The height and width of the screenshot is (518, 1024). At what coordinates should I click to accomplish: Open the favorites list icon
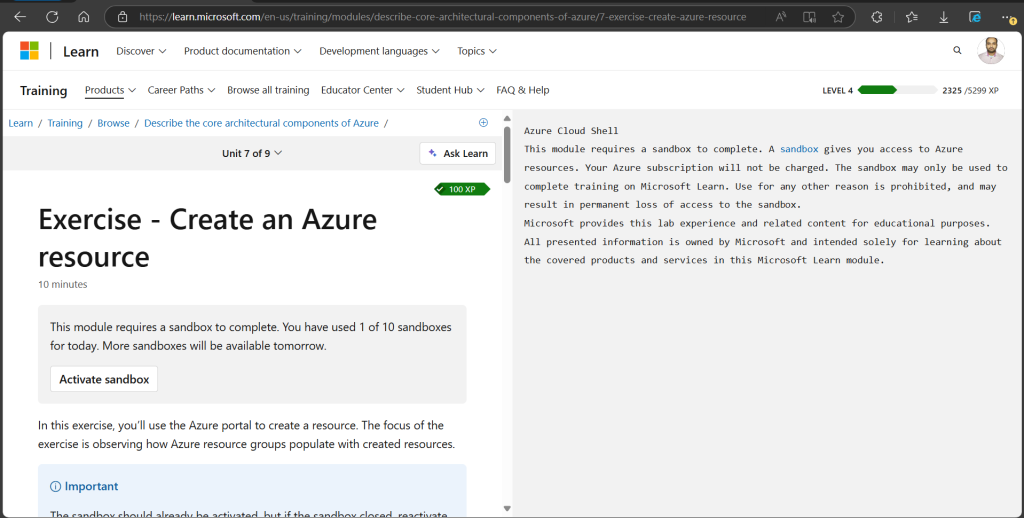pos(912,18)
